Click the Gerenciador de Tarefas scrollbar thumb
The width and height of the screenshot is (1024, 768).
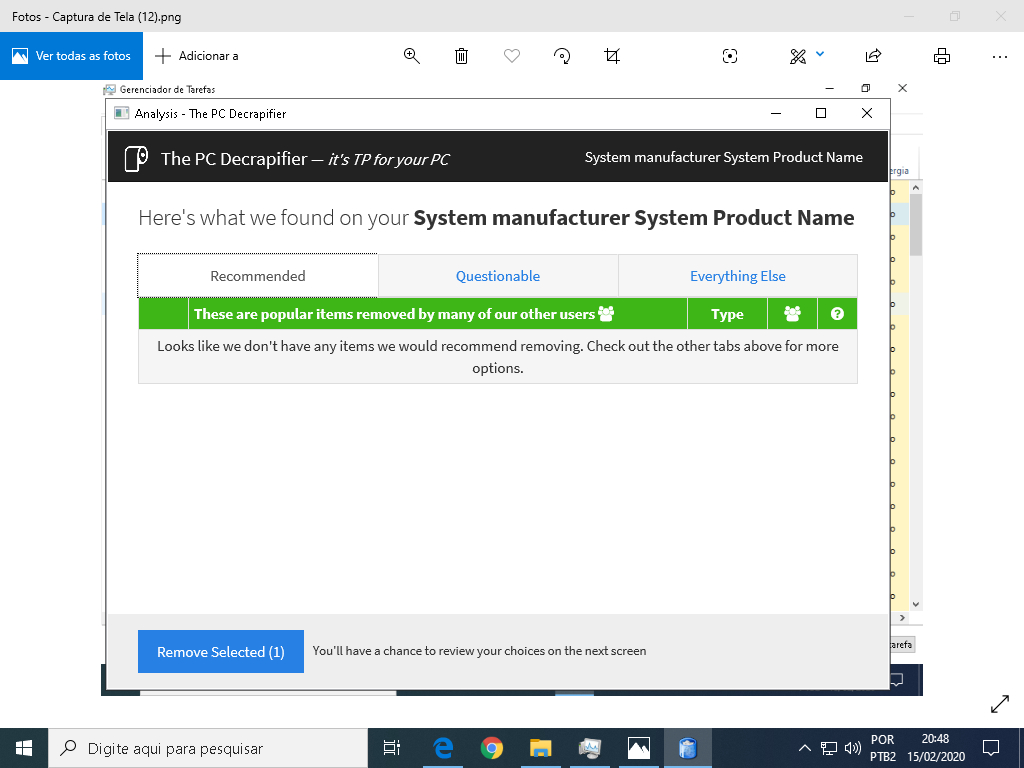[x=916, y=225]
